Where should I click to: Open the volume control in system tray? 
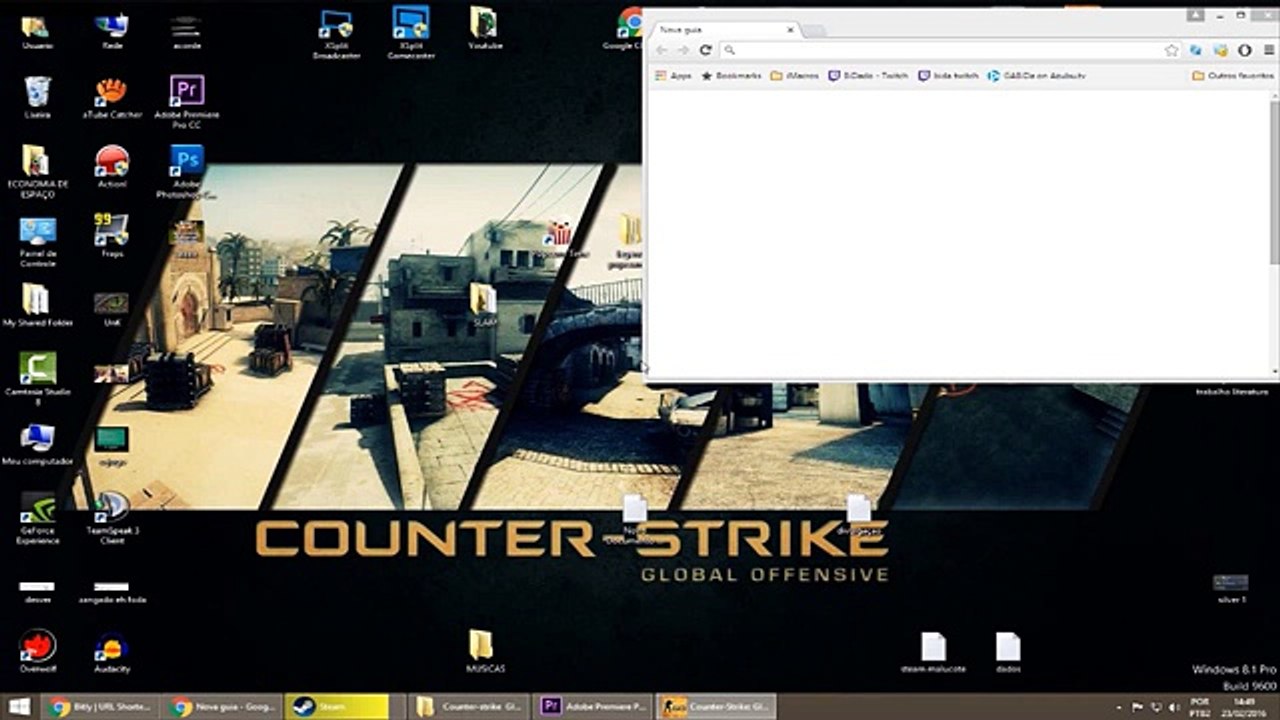1173,708
